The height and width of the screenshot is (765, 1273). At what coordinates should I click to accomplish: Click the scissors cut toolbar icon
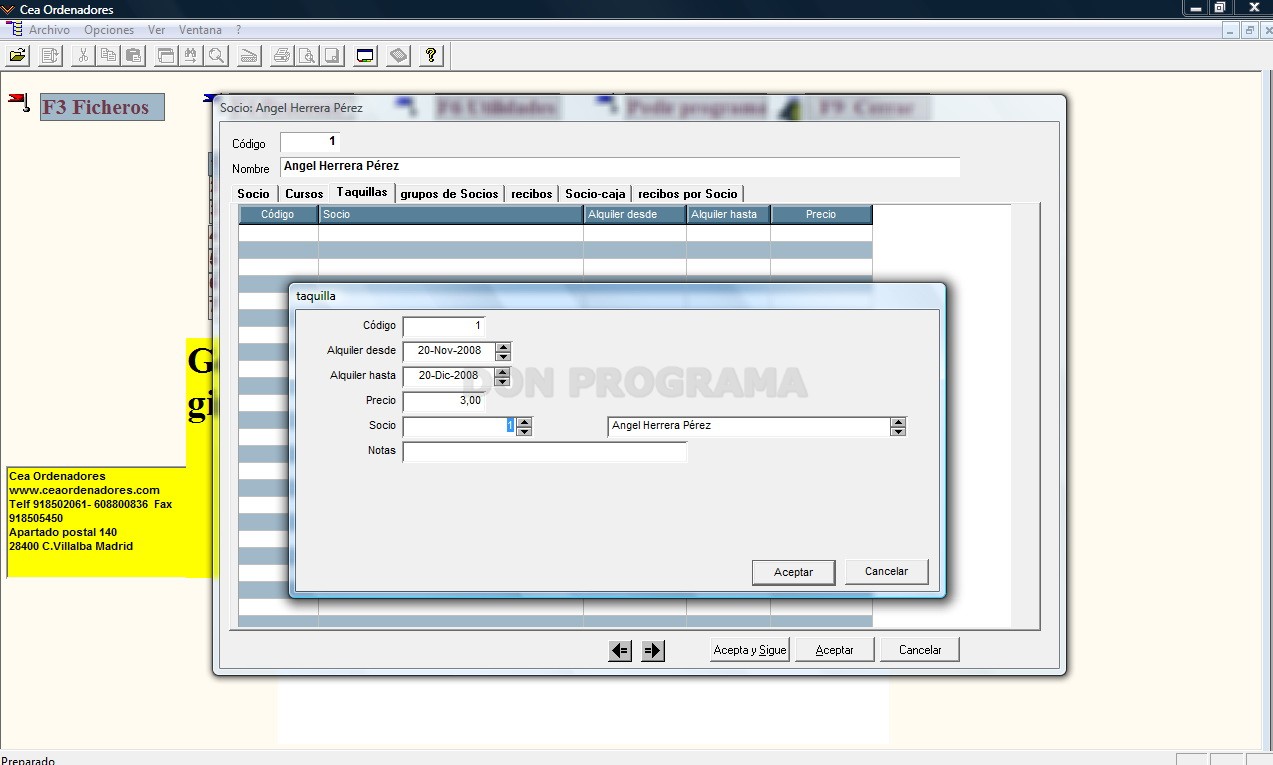coord(83,56)
